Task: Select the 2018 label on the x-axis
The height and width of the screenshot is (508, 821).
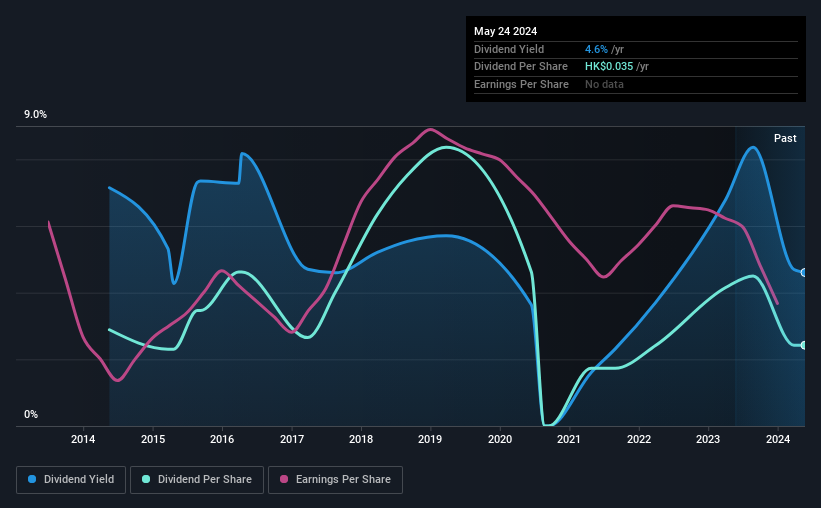Action: (x=361, y=439)
